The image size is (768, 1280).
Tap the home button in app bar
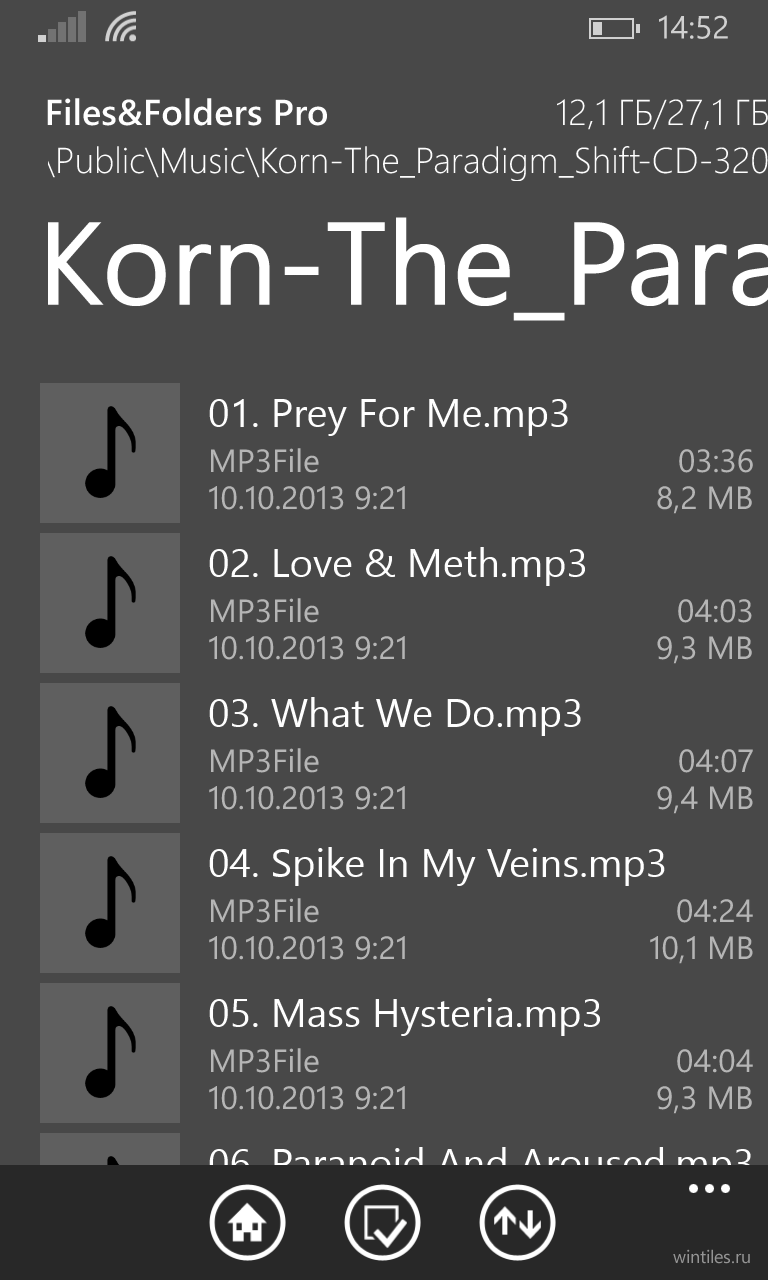pyautogui.click(x=247, y=1222)
